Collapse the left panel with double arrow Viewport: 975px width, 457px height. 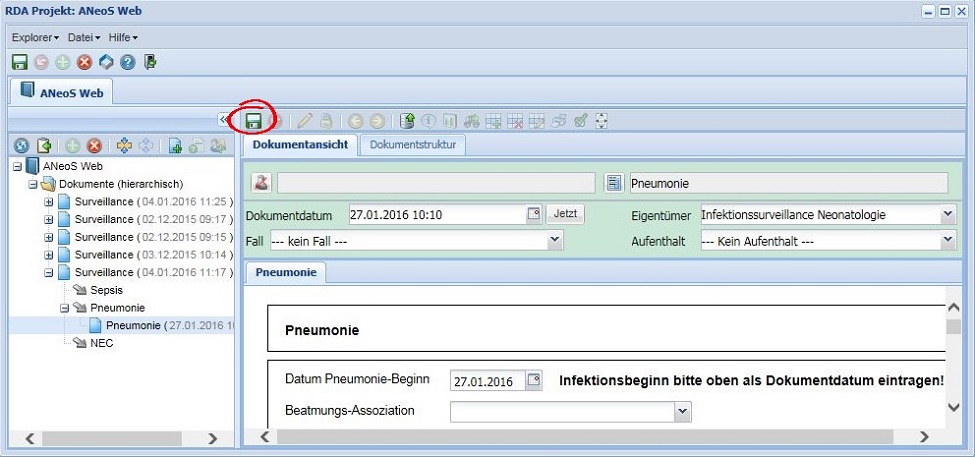(225, 121)
